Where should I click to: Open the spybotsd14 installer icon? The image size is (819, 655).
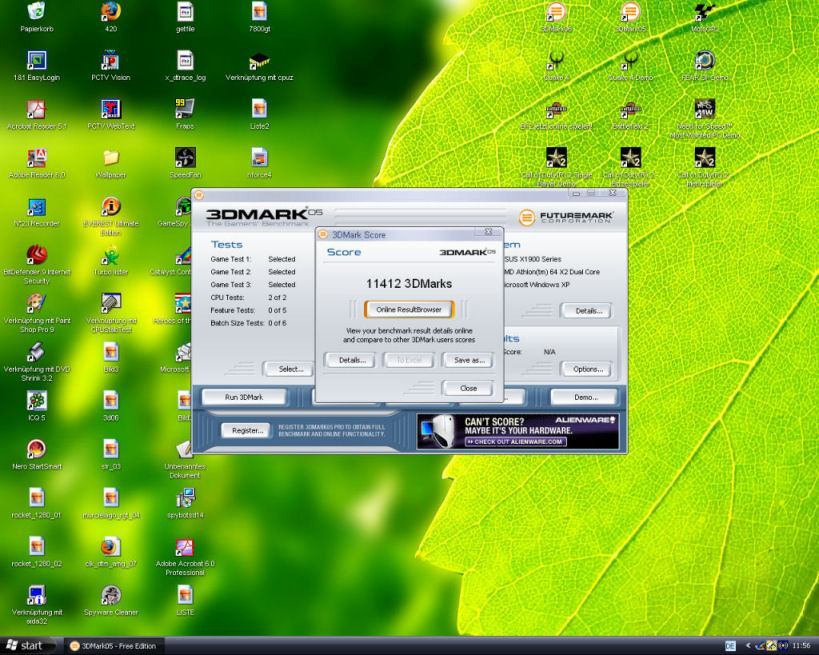tap(185, 498)
